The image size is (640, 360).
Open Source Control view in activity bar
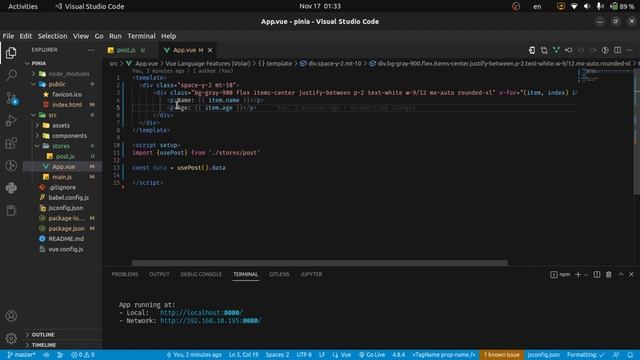coord(11,98)
